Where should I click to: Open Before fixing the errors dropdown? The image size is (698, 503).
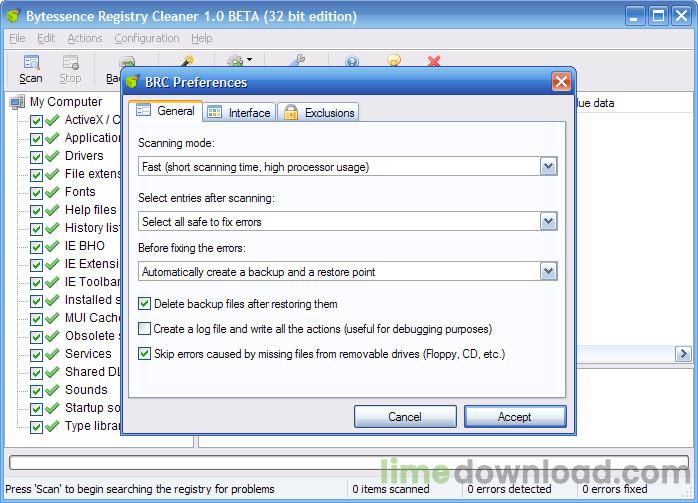pos(548,272)
